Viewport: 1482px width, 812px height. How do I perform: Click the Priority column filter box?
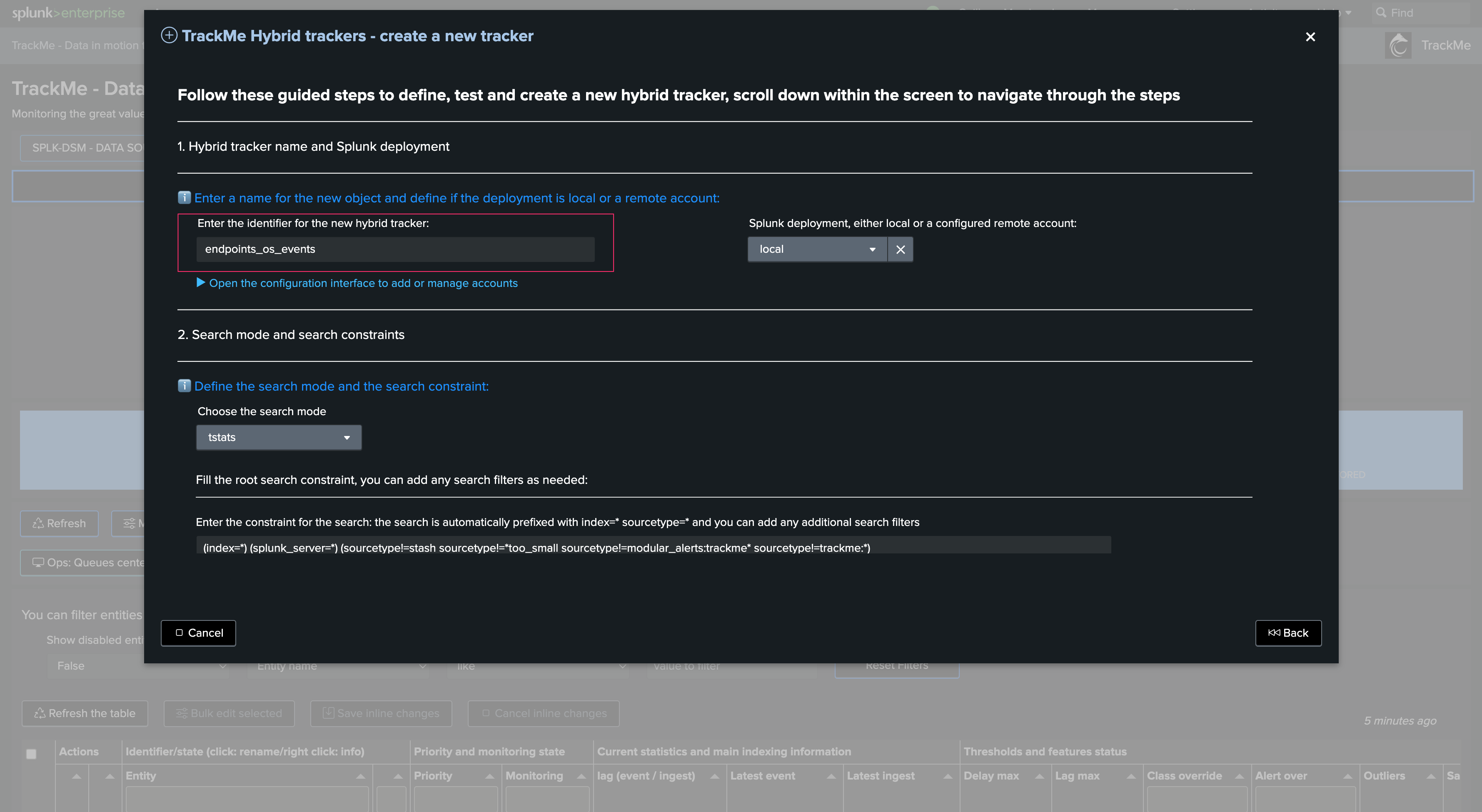click(456, 800)
